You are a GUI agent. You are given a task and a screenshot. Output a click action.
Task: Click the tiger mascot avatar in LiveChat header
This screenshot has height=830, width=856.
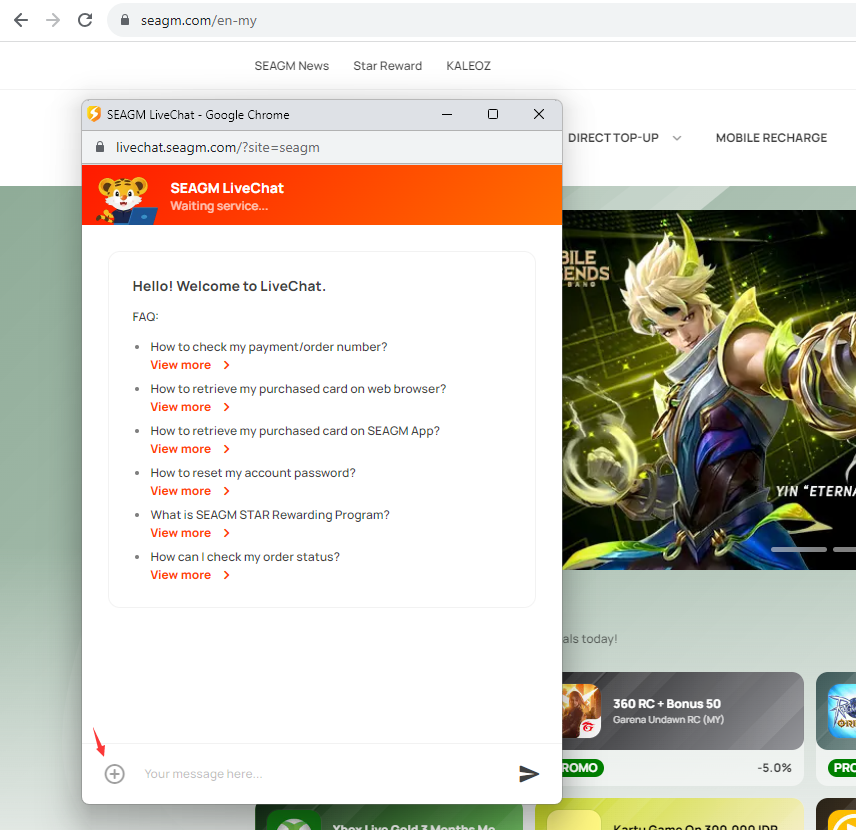tap(127, 200)
